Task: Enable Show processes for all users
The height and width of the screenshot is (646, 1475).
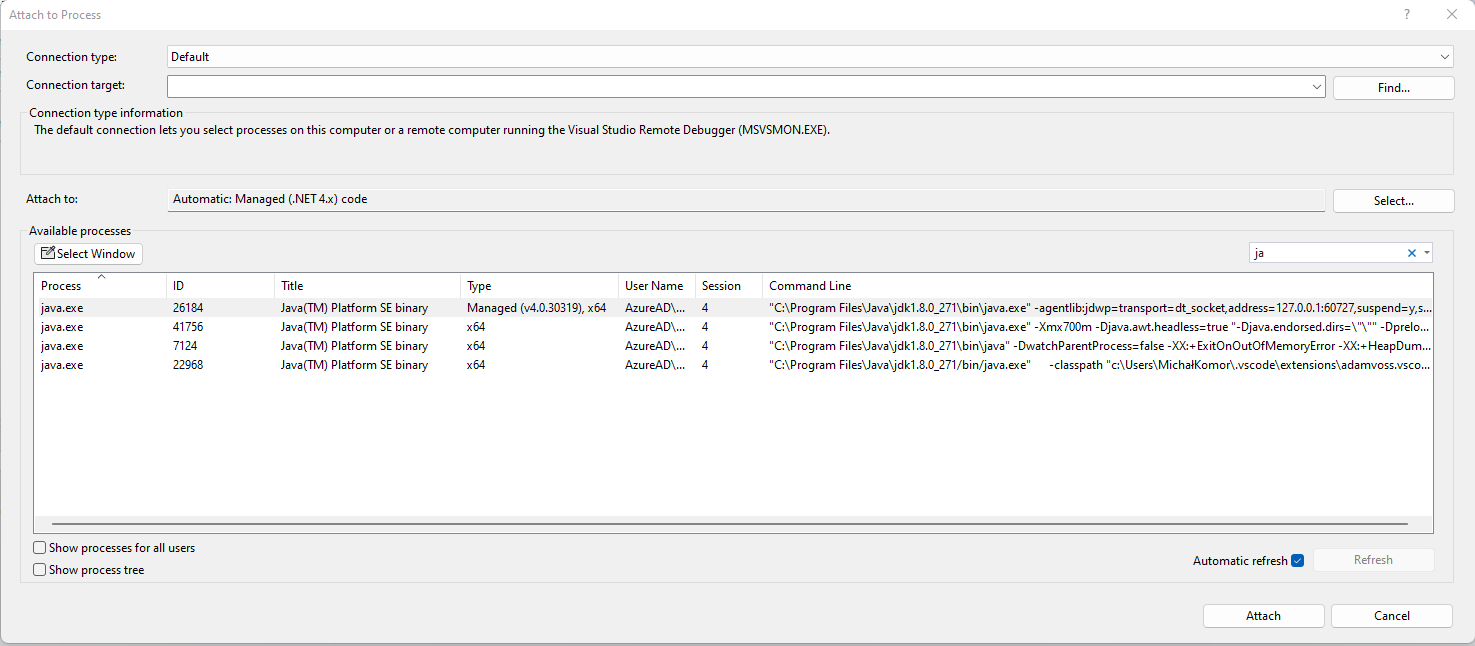Action: (39, 547)
